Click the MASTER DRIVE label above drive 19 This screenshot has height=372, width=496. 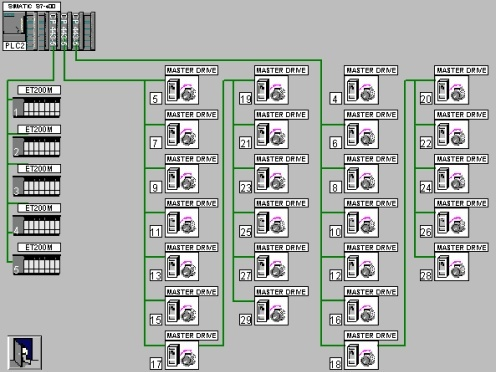281,70
